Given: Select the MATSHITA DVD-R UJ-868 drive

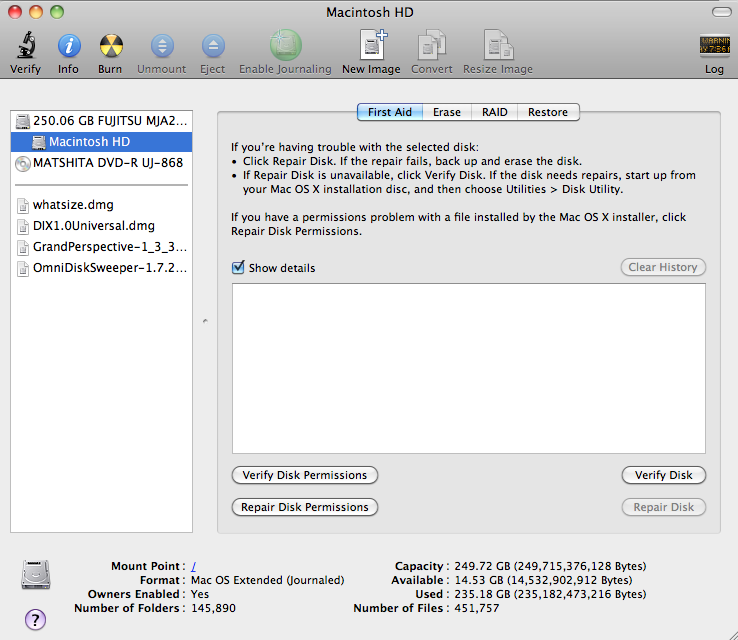Looking at the screenshot, I should click(101, 163).
